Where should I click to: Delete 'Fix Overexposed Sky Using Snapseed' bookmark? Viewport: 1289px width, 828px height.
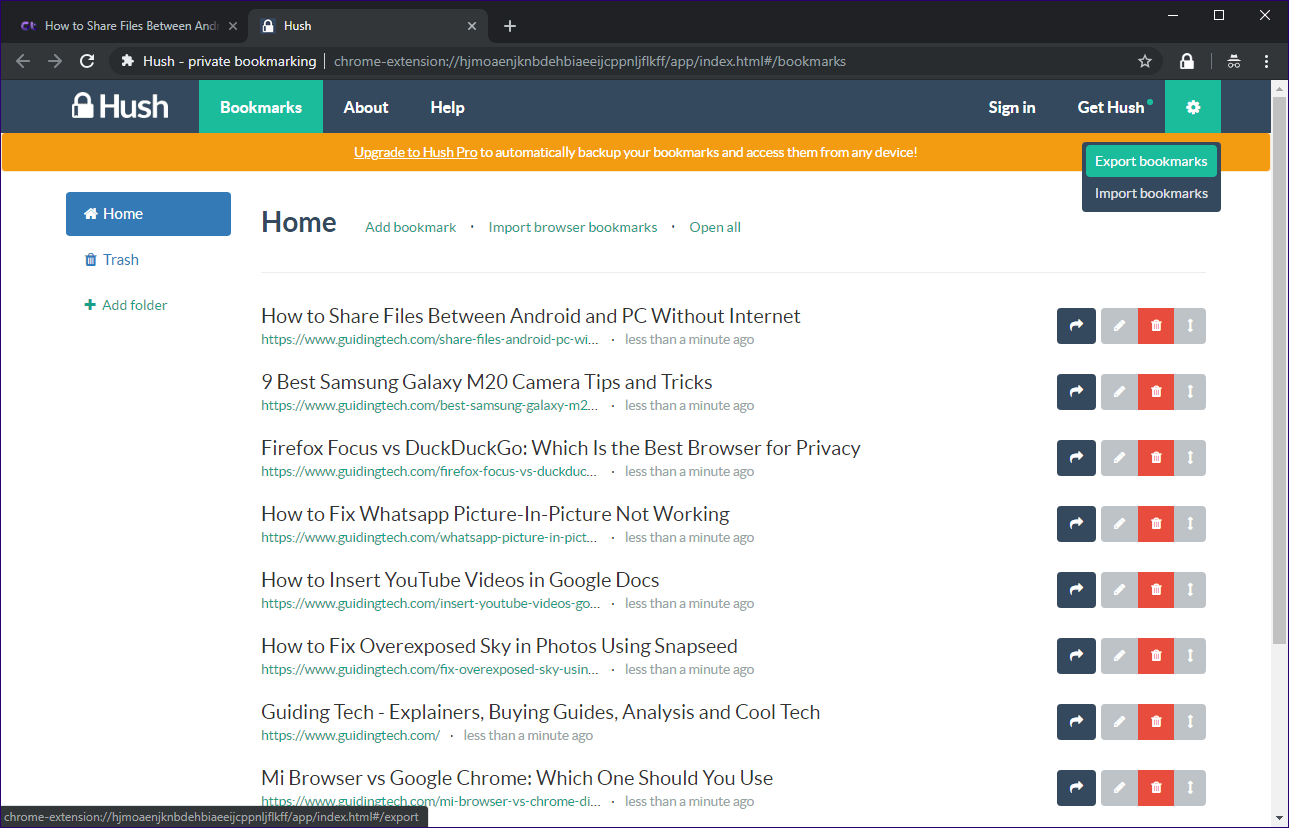tap(1156, 656)
